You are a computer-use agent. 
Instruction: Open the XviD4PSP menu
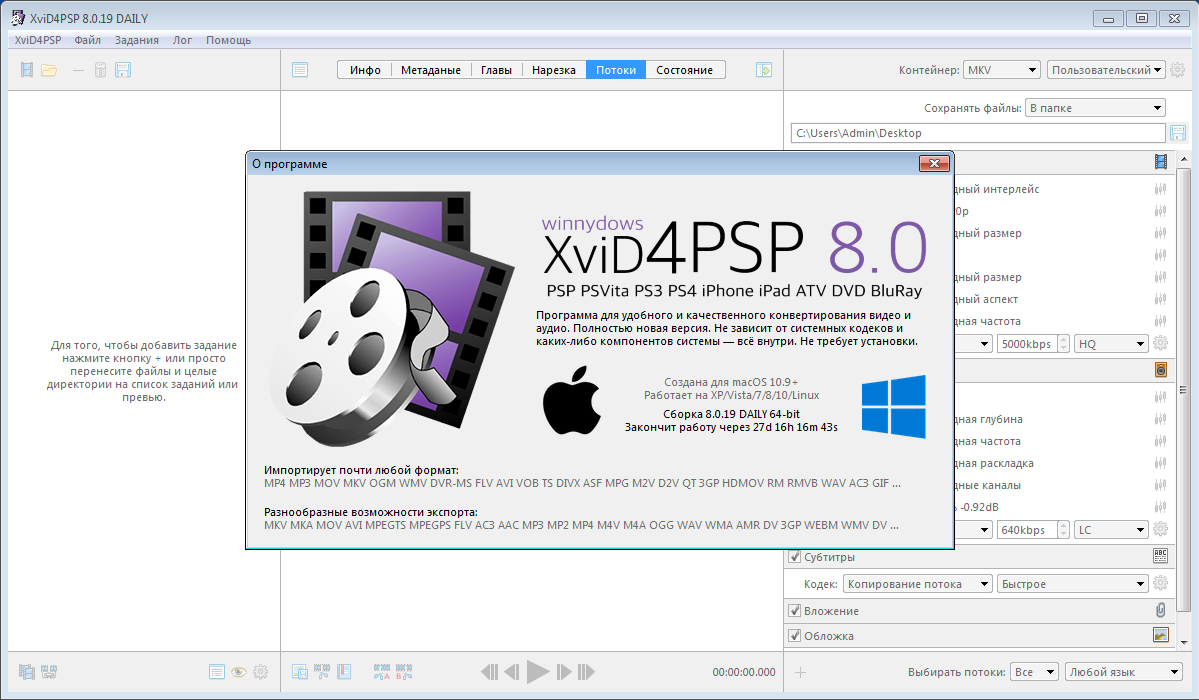click(x=38, y=40)
